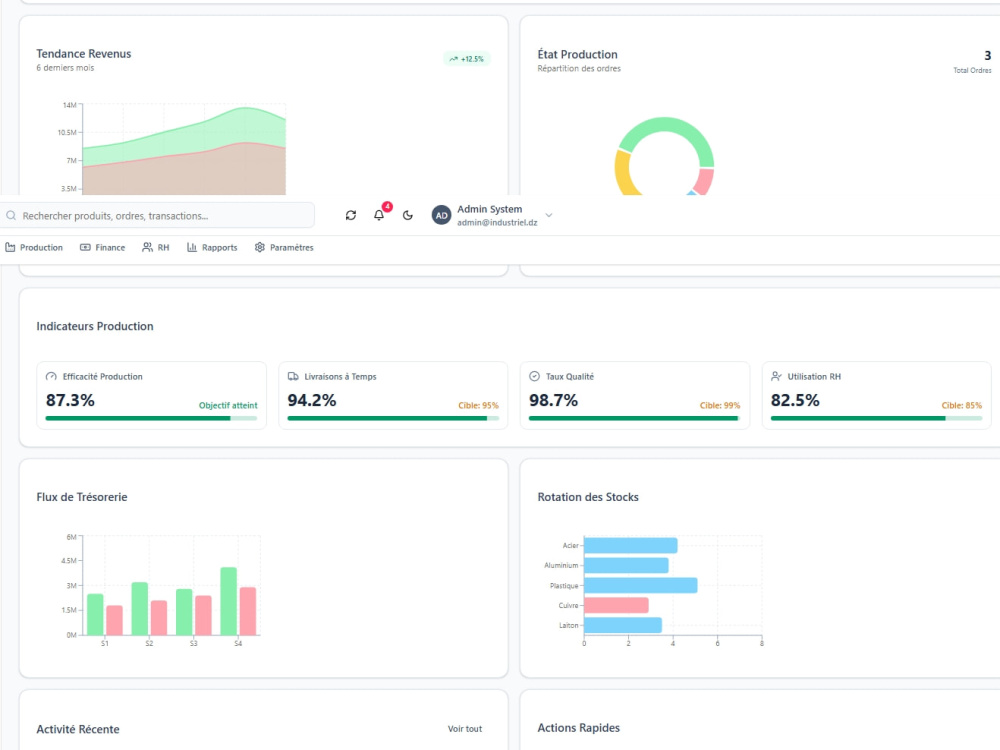Image resolution: width=1000 pixels, height=750 pixels.
Task: Click admin@industriel.dz email text
Action: [x=497, y=223]
